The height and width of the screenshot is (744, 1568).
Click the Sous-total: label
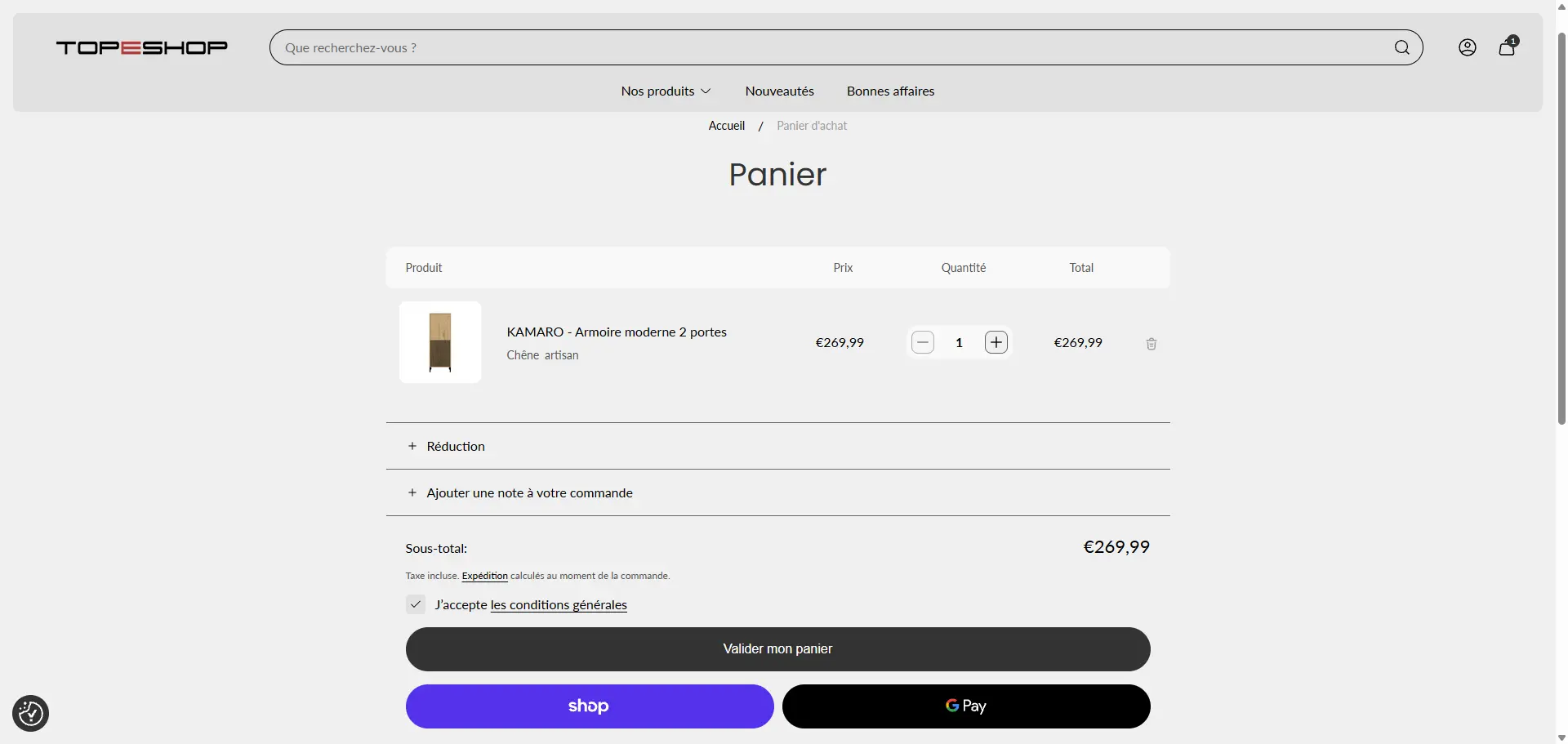[436, 549]
